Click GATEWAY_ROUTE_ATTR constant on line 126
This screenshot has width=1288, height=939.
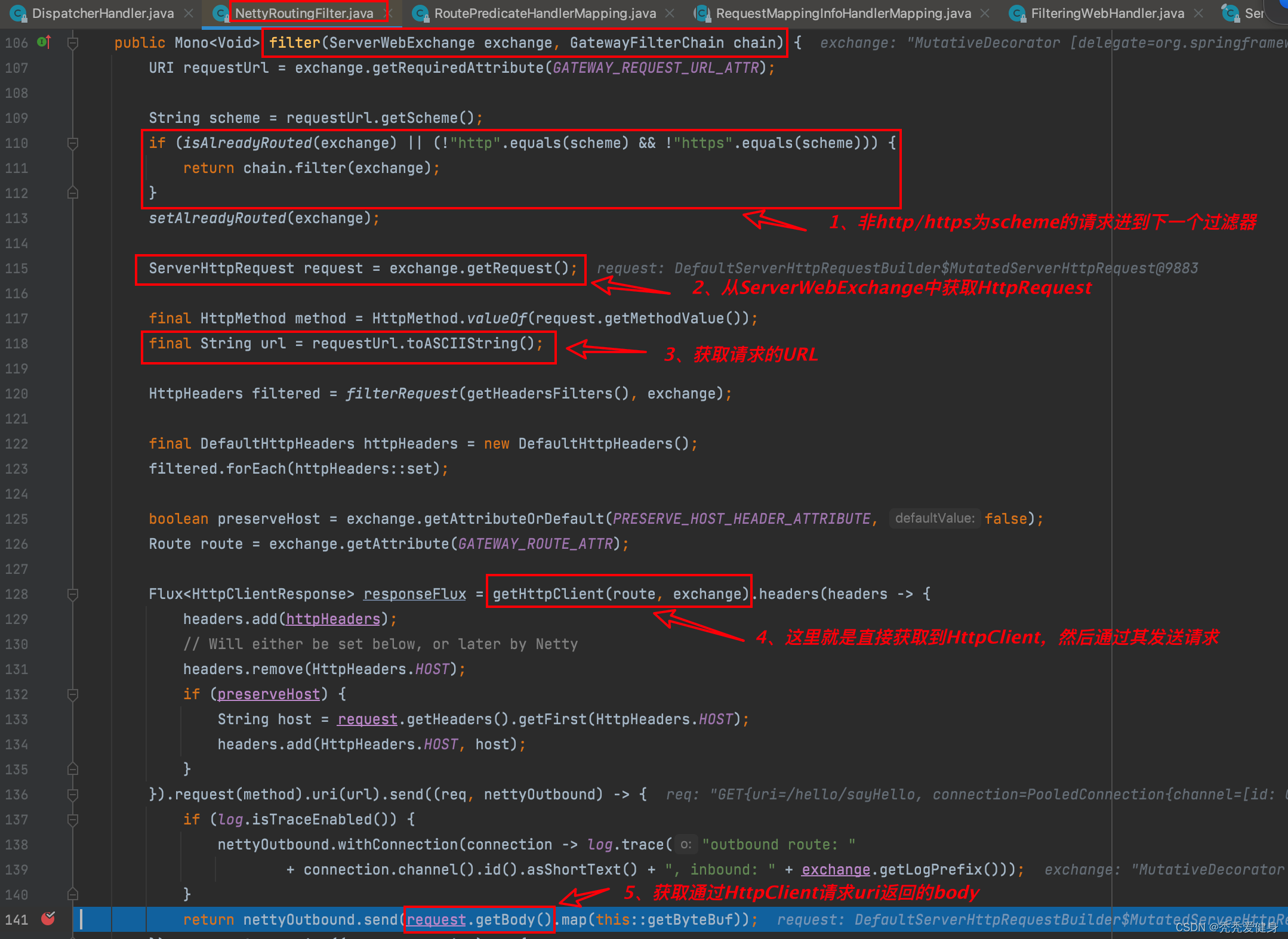click(x=535, y=544)
